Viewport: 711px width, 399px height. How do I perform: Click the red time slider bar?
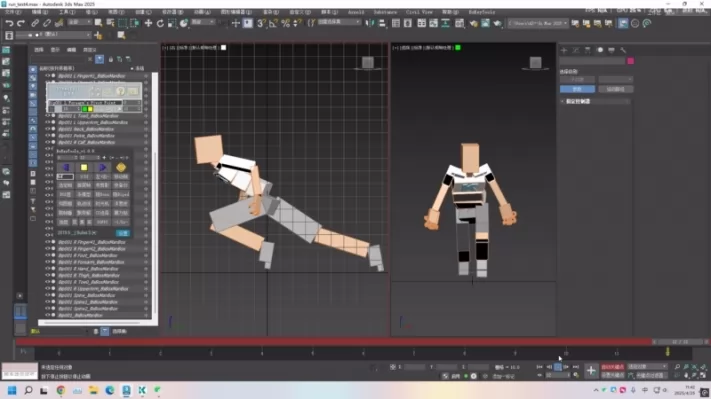(334, 342)
